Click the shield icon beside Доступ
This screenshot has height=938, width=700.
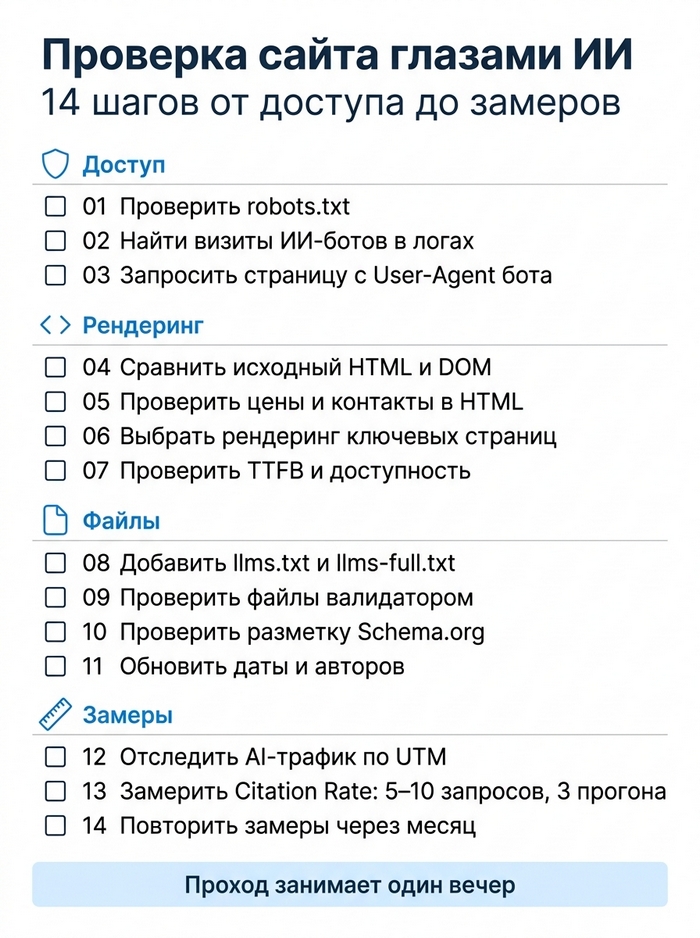[x=55, y=165]
